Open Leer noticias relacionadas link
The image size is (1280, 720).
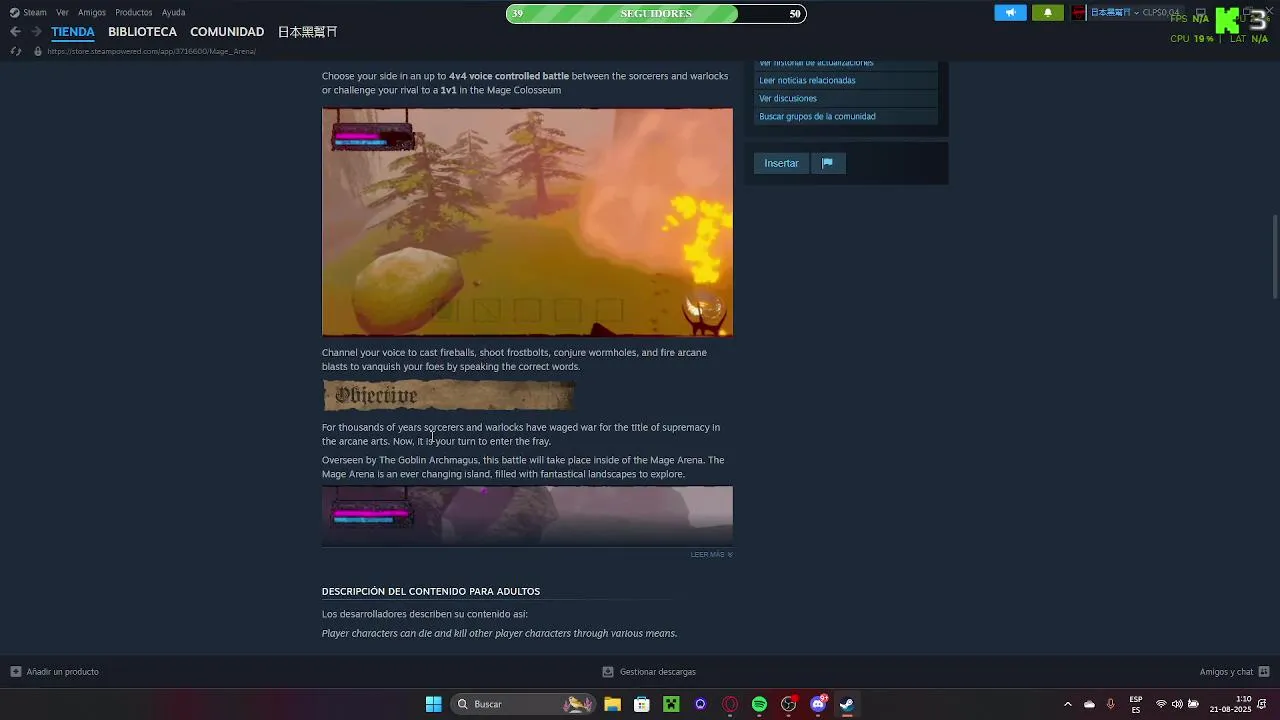click(807, 80)
